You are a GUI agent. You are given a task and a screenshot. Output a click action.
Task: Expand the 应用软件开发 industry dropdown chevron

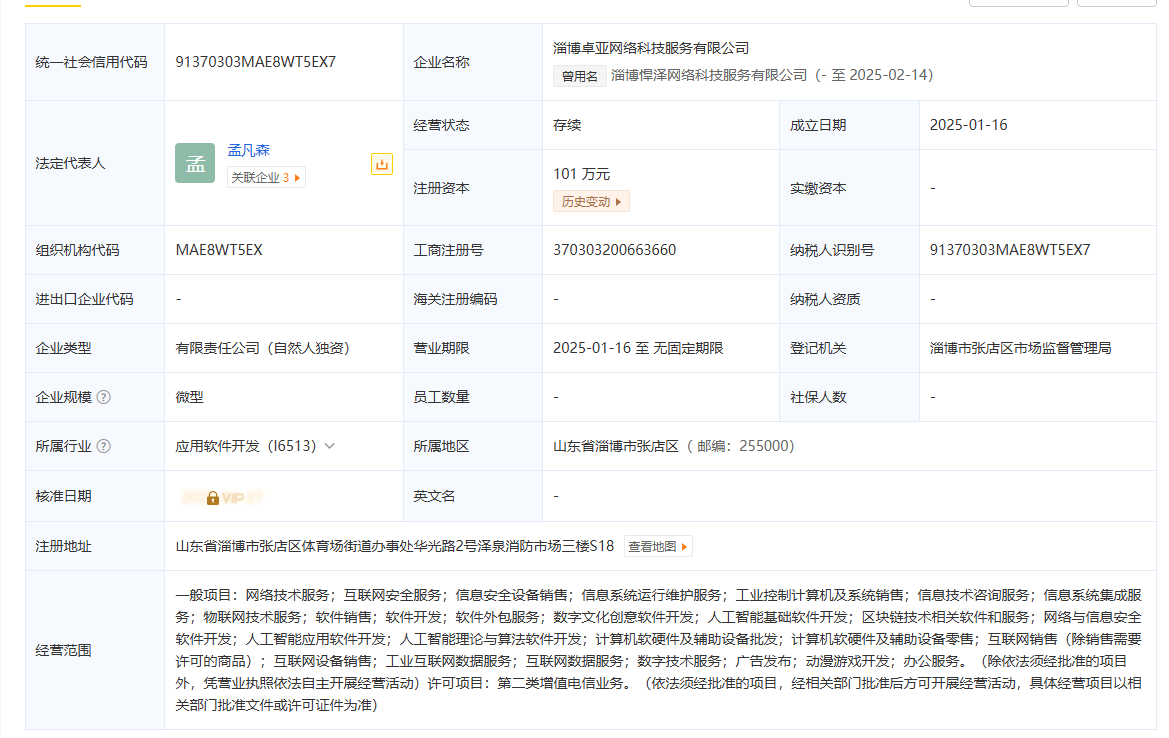(x=330, y=447)
